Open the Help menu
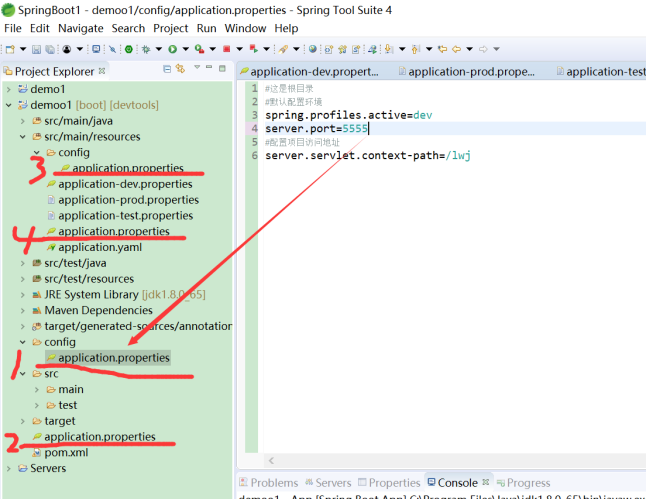The width and height of the screenshot is (646, 500). pyautogui.click(x=286, y=28)
